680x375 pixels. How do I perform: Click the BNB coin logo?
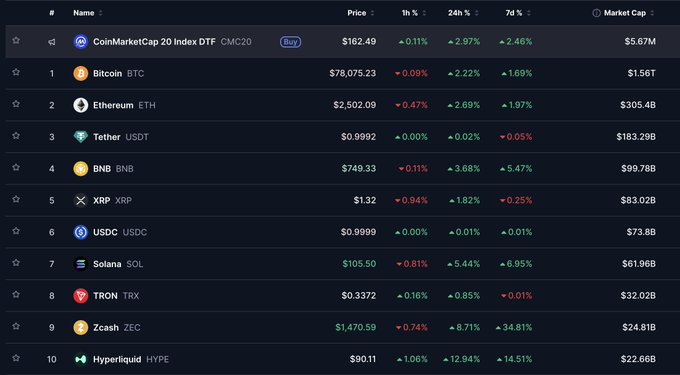pyautogui.click(x=81, y=169)
